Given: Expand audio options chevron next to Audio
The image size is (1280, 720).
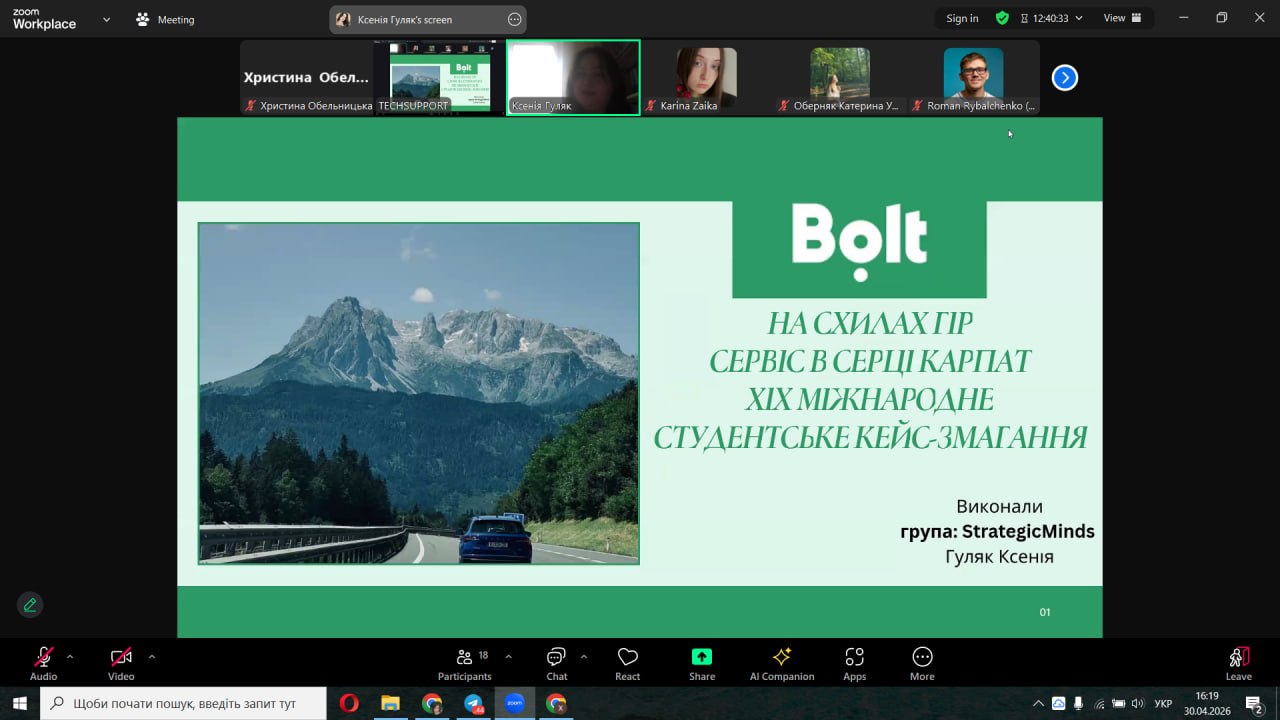Looking at the screenshot, I should click(x=70, y=657).
